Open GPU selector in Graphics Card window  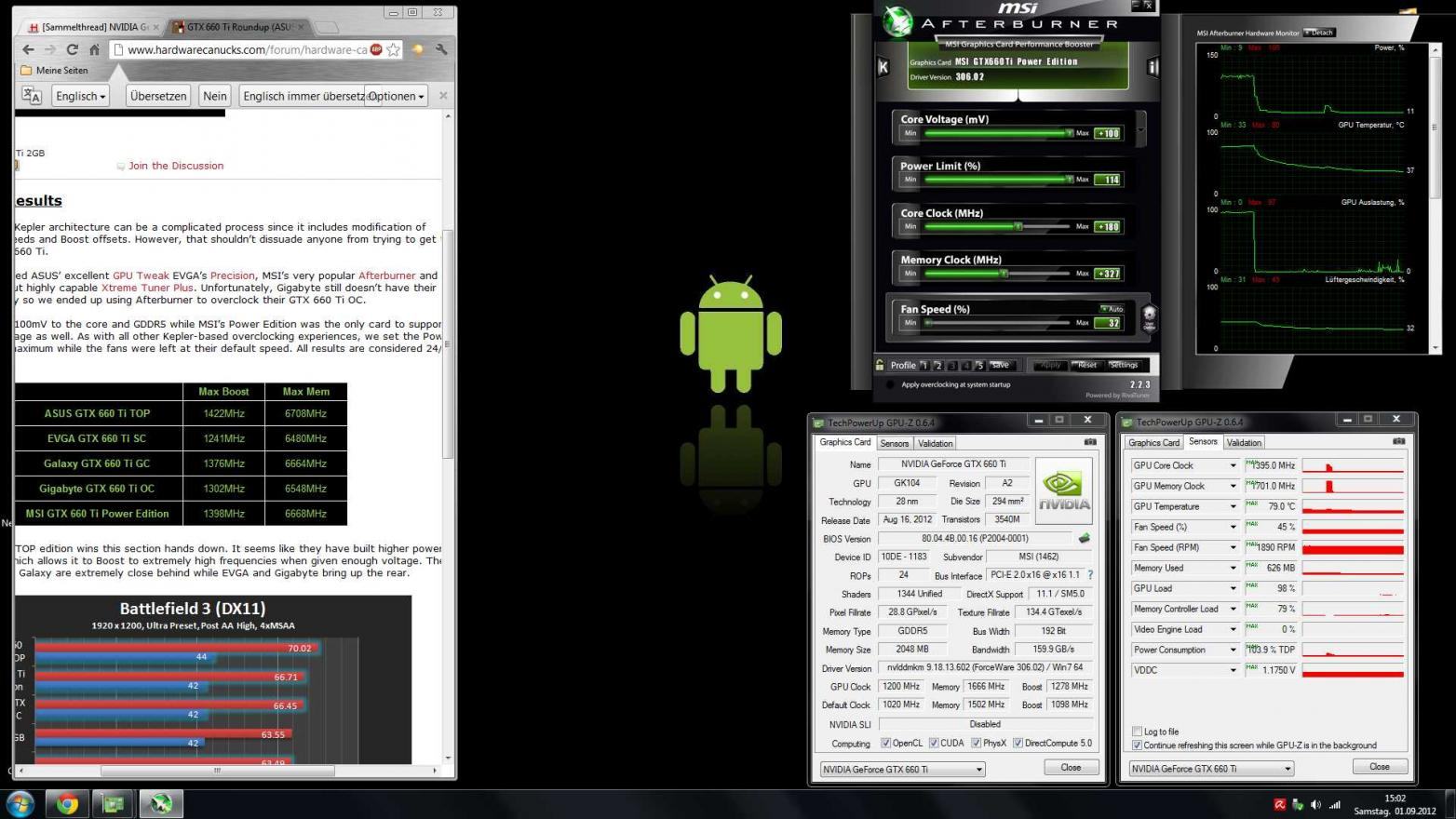[x=902, y=770]
